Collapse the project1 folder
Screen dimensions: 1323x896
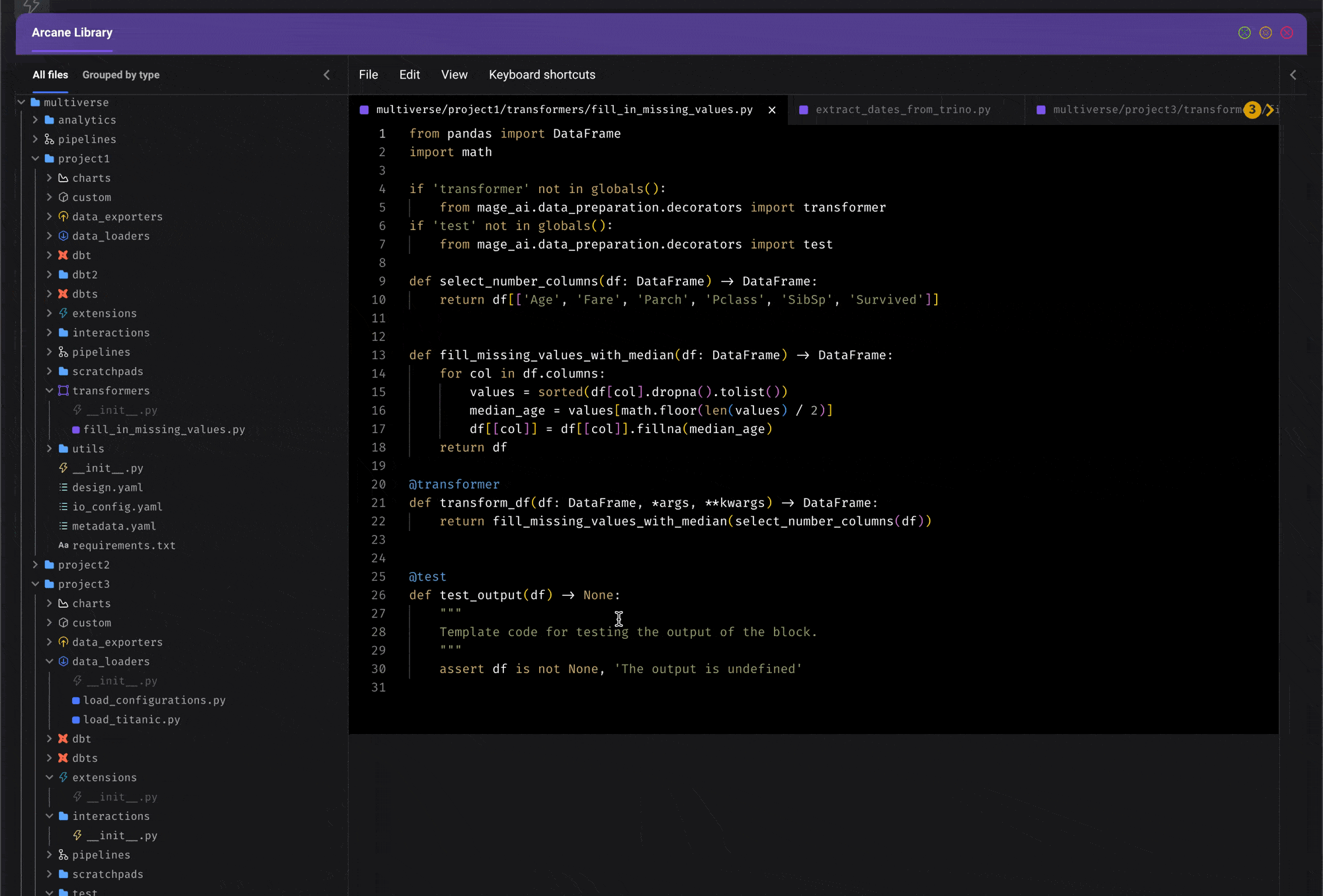pyautogui.click(x=35, y=159)
